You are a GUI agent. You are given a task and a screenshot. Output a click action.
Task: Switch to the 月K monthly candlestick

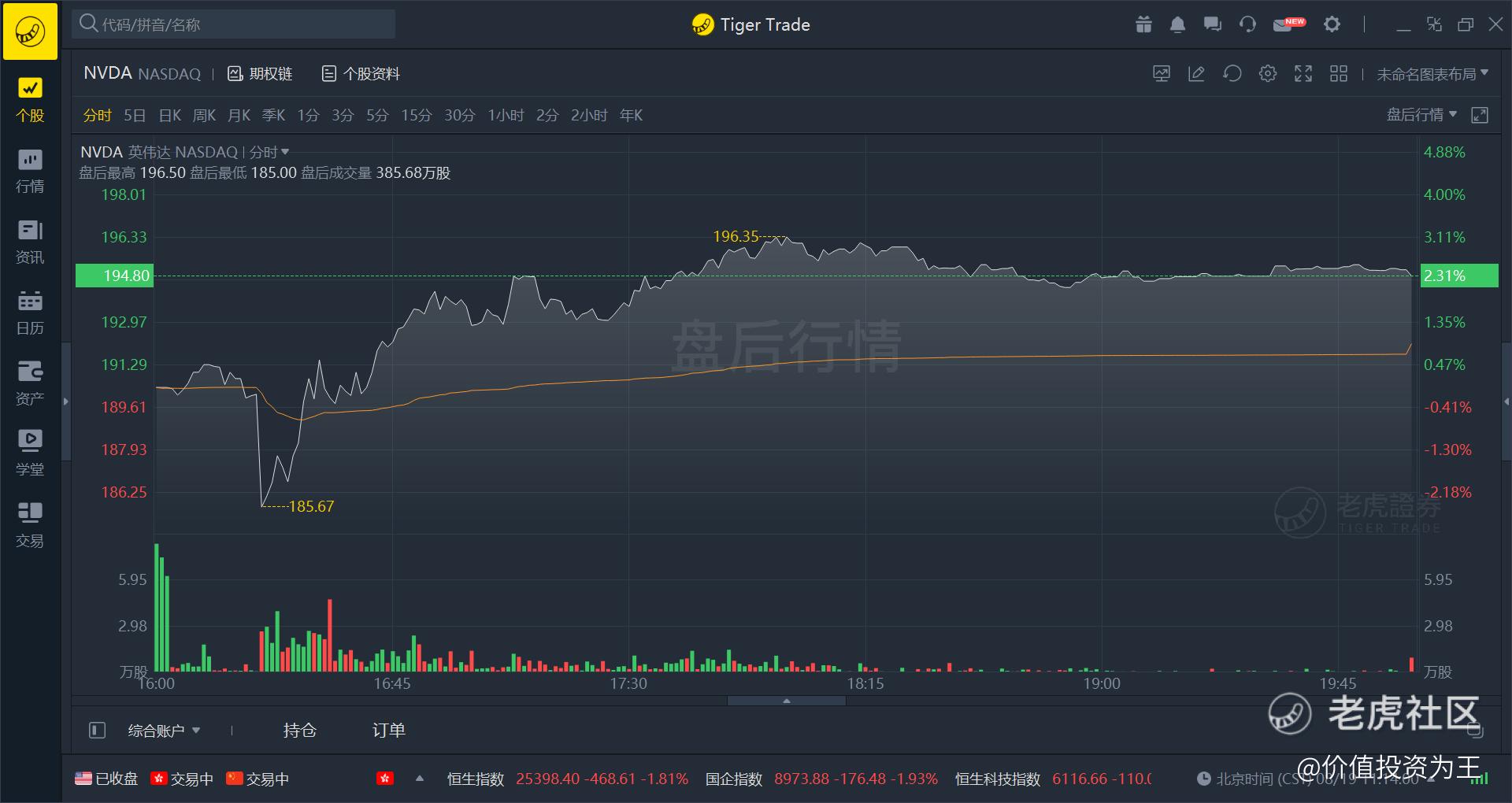[239, 115]
